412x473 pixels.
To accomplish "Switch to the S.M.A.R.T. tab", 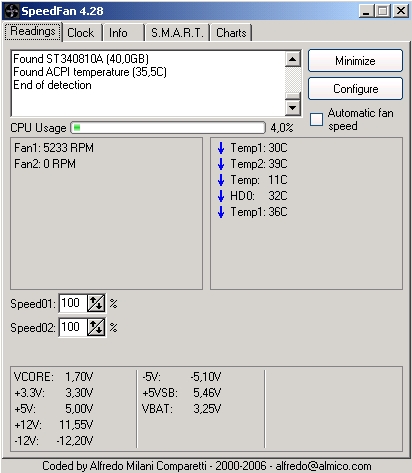I will point(177,33).
